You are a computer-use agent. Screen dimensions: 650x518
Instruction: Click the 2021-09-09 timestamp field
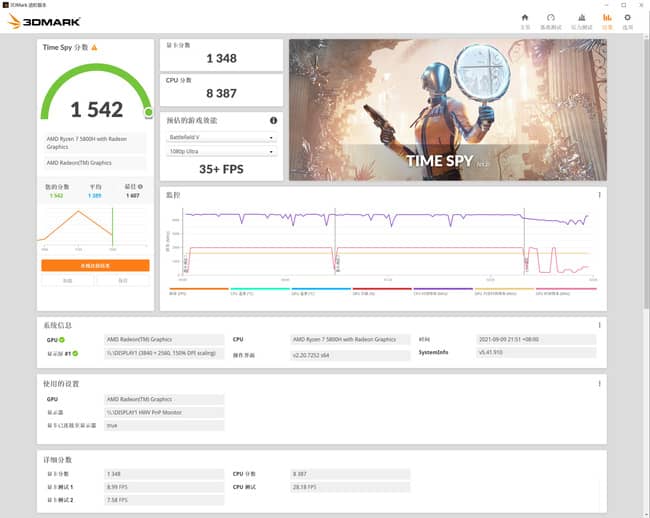point(536,340)
